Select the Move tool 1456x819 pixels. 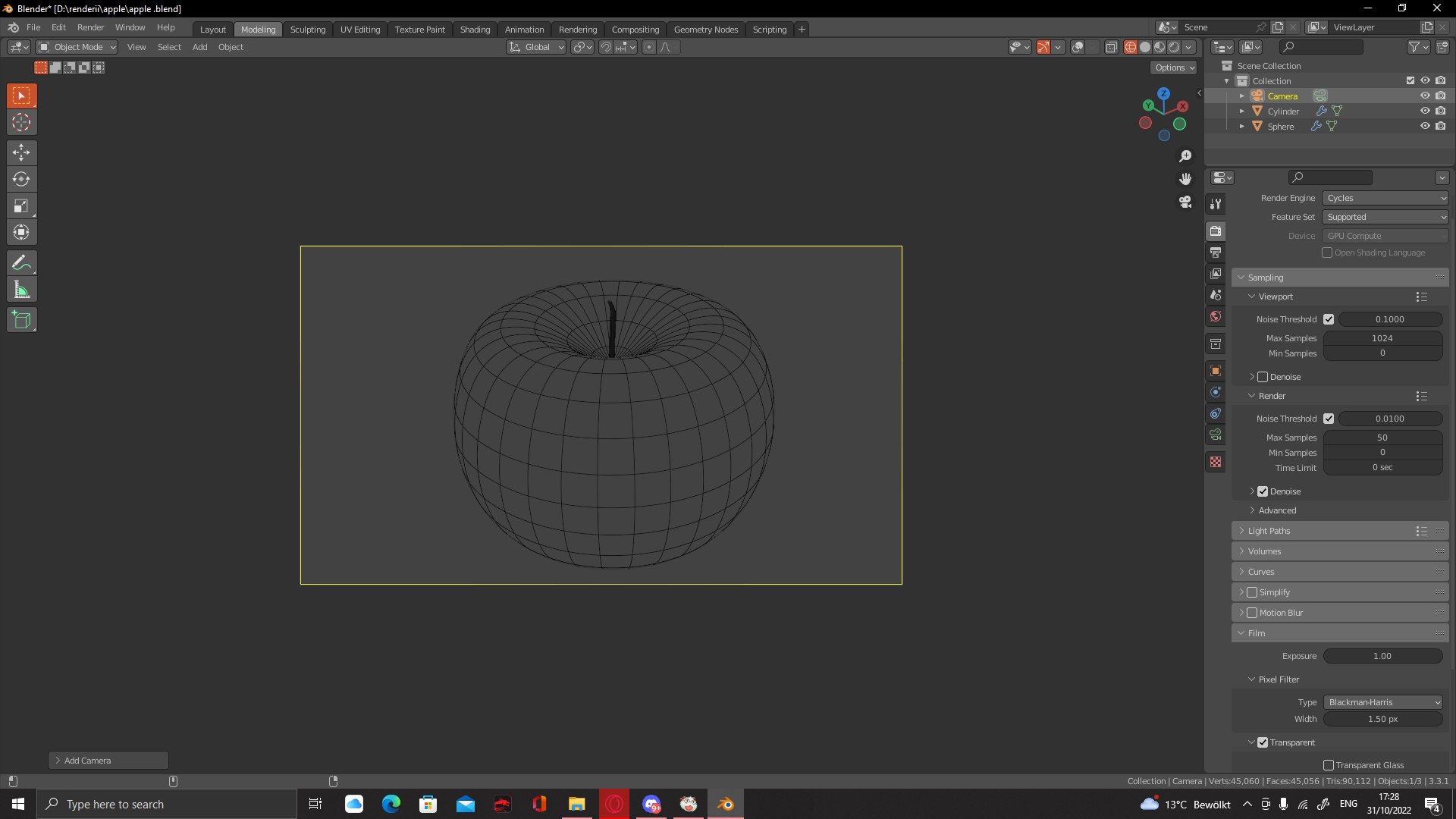[x=21, y=152]
